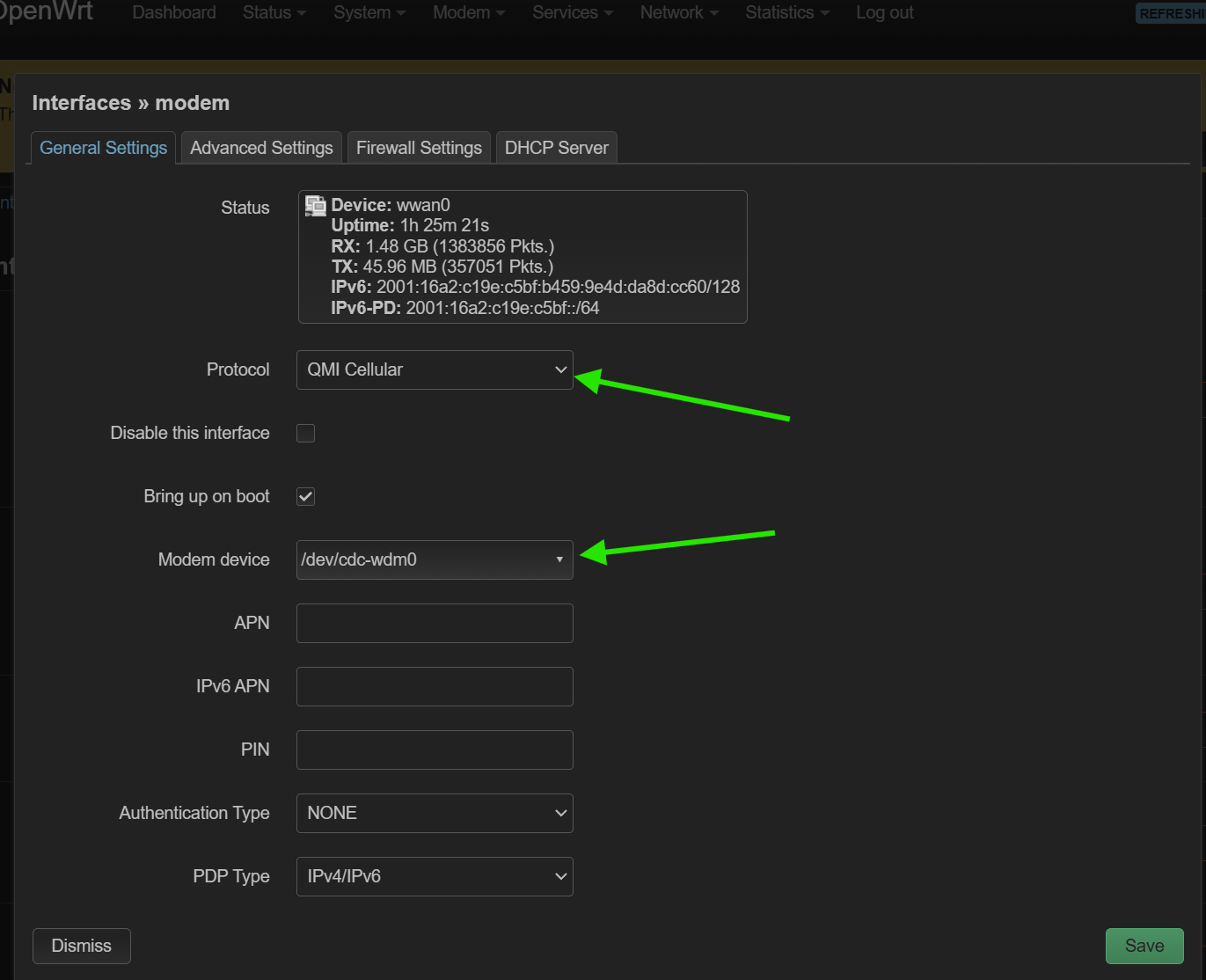Switch to Advanced Settings tab

tap(261, 148)
